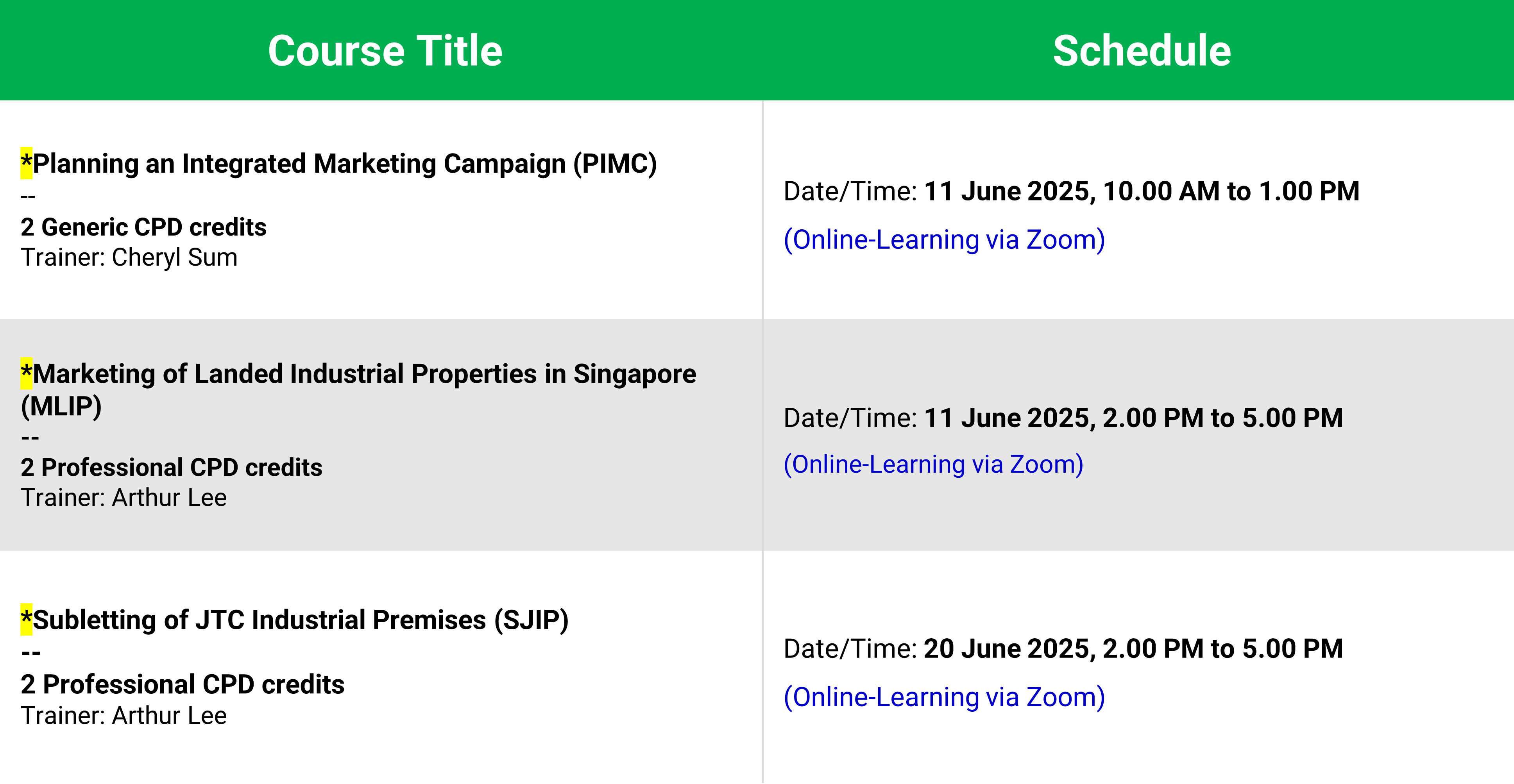
Task: Click Trainer: Arthur Lee under MLIP course
Action: pos(124,498)
